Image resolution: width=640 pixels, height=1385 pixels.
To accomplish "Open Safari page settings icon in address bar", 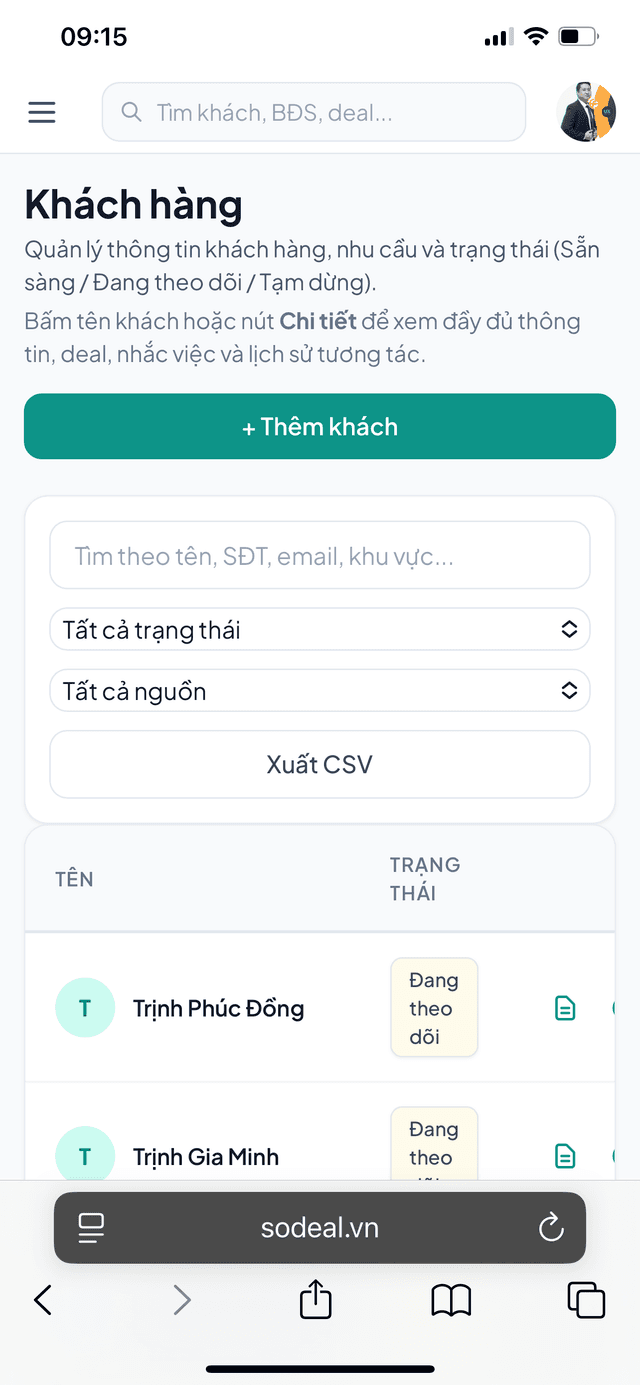I will coord(91,1228).
